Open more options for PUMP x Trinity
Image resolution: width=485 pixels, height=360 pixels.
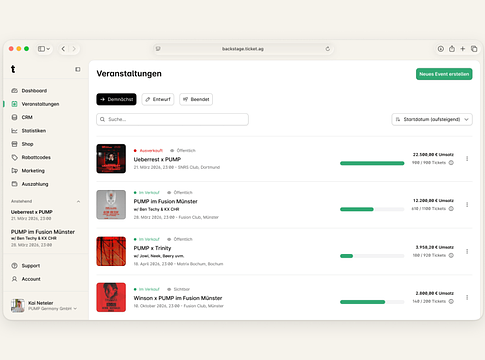[x=467, y=251]
